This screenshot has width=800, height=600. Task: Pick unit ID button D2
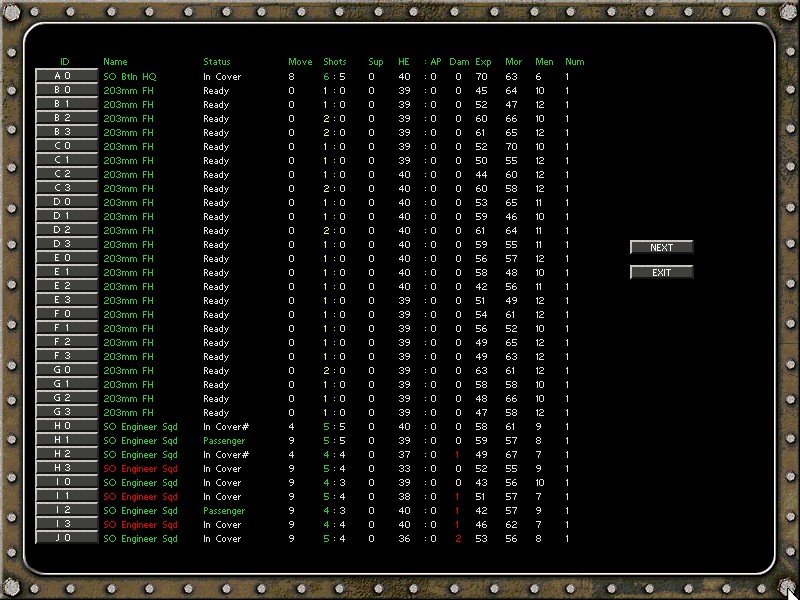(66, 230)
